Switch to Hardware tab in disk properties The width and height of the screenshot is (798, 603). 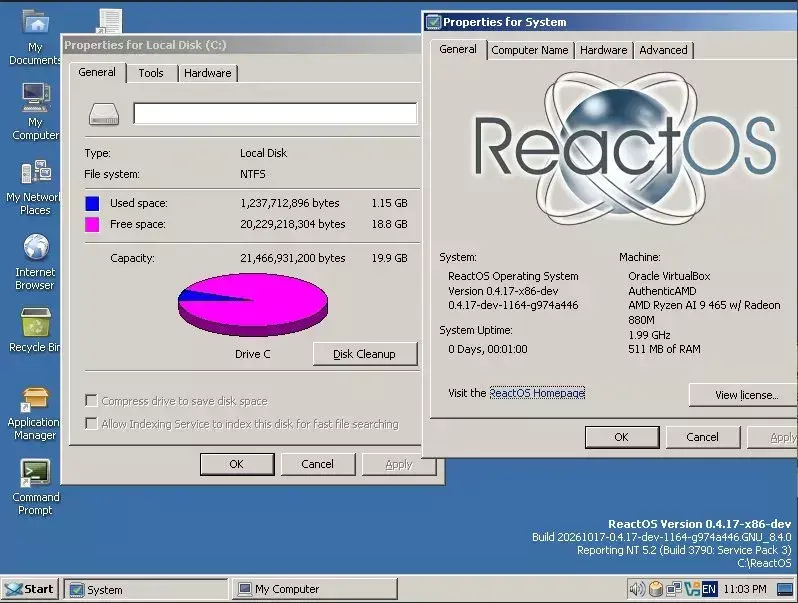[208, 73]
